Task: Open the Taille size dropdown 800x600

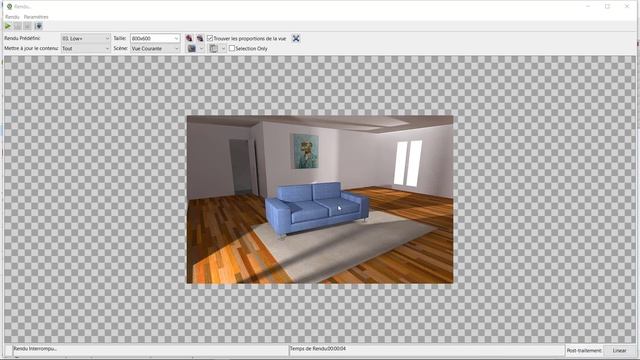Action: 155,38
